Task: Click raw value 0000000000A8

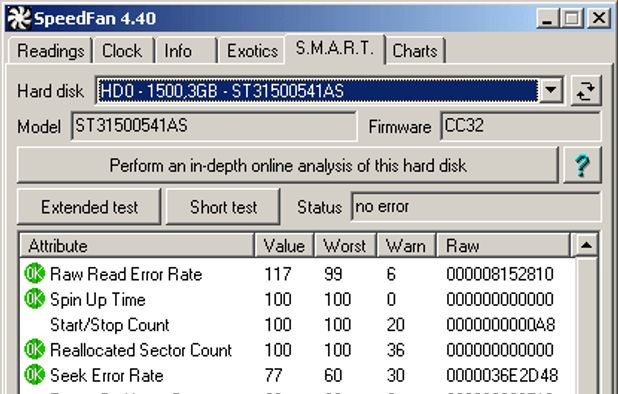Action: click(x=501, y=324)
